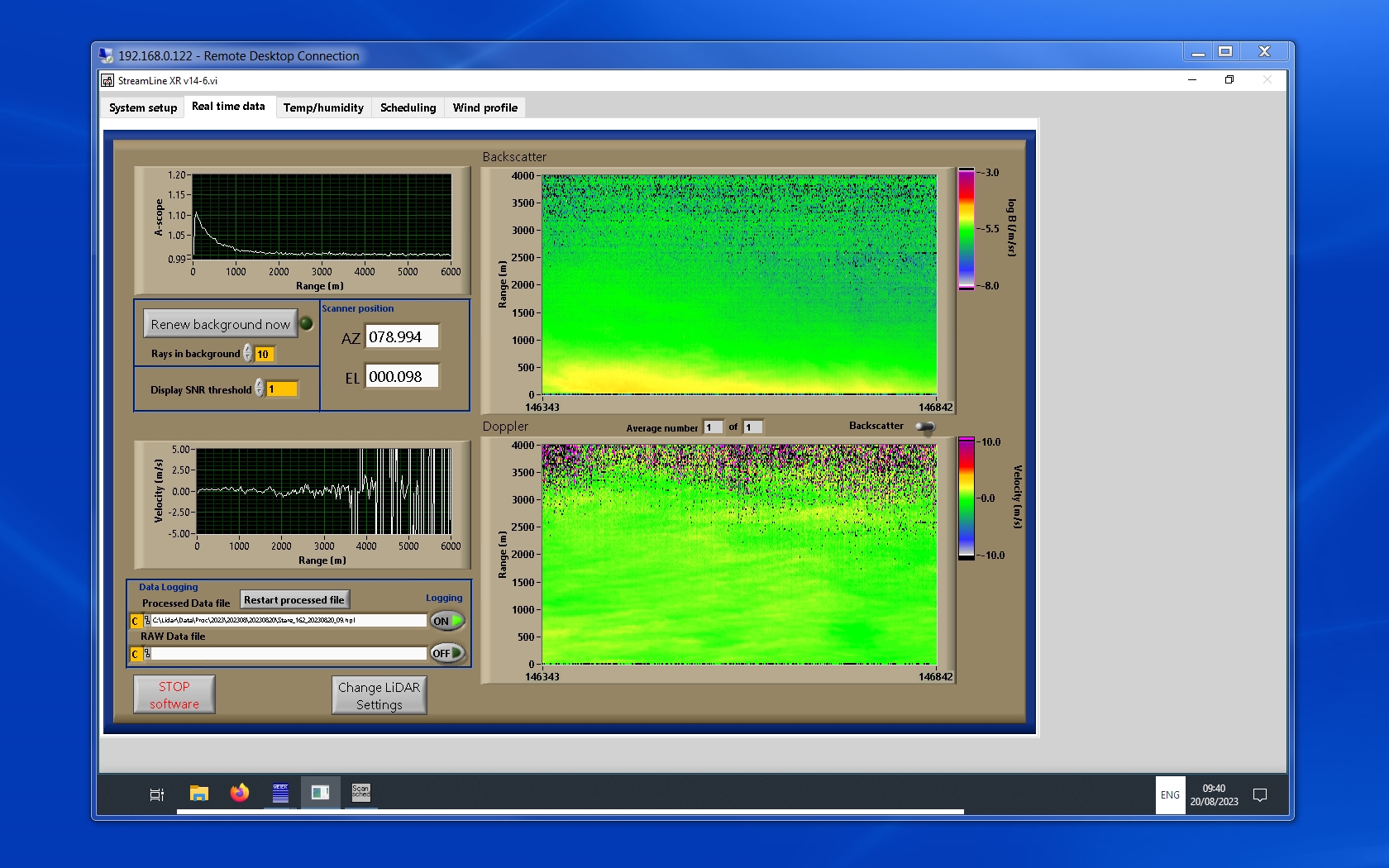Click the StreamLine XR window title icon

tap(107, 81)
